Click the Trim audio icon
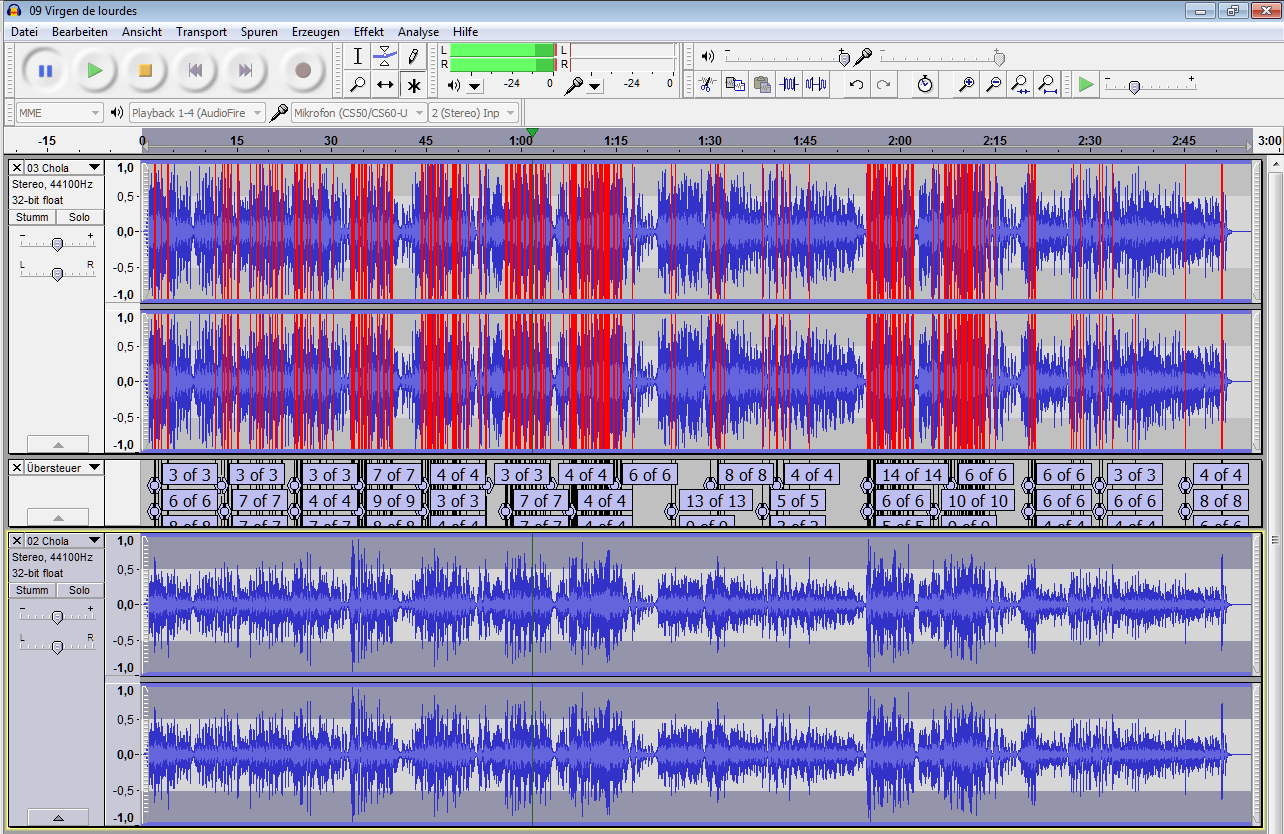The image size is (1284, 834). pyautogui.click(x=790, y=85)
